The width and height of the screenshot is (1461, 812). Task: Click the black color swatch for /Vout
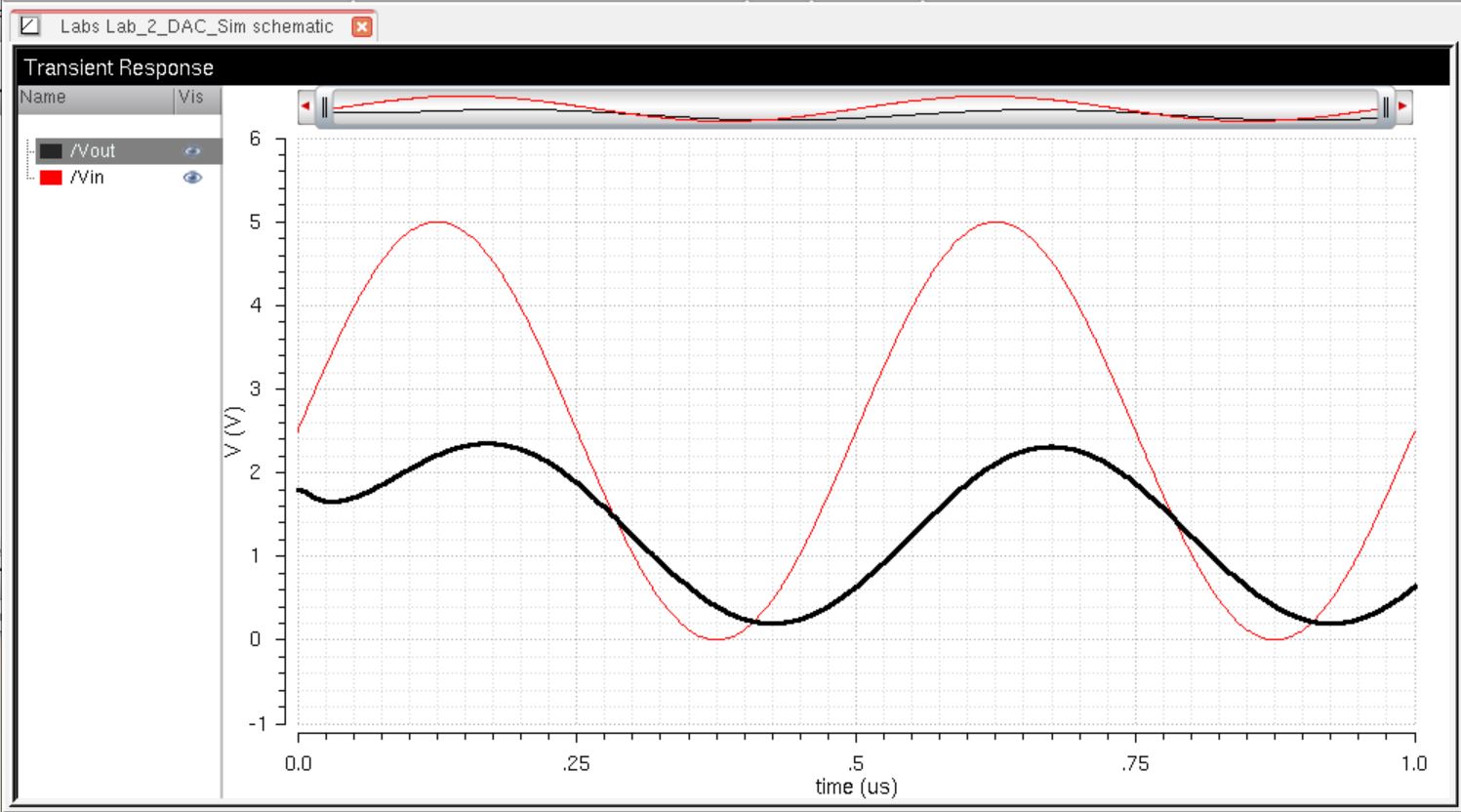[51, 151]
